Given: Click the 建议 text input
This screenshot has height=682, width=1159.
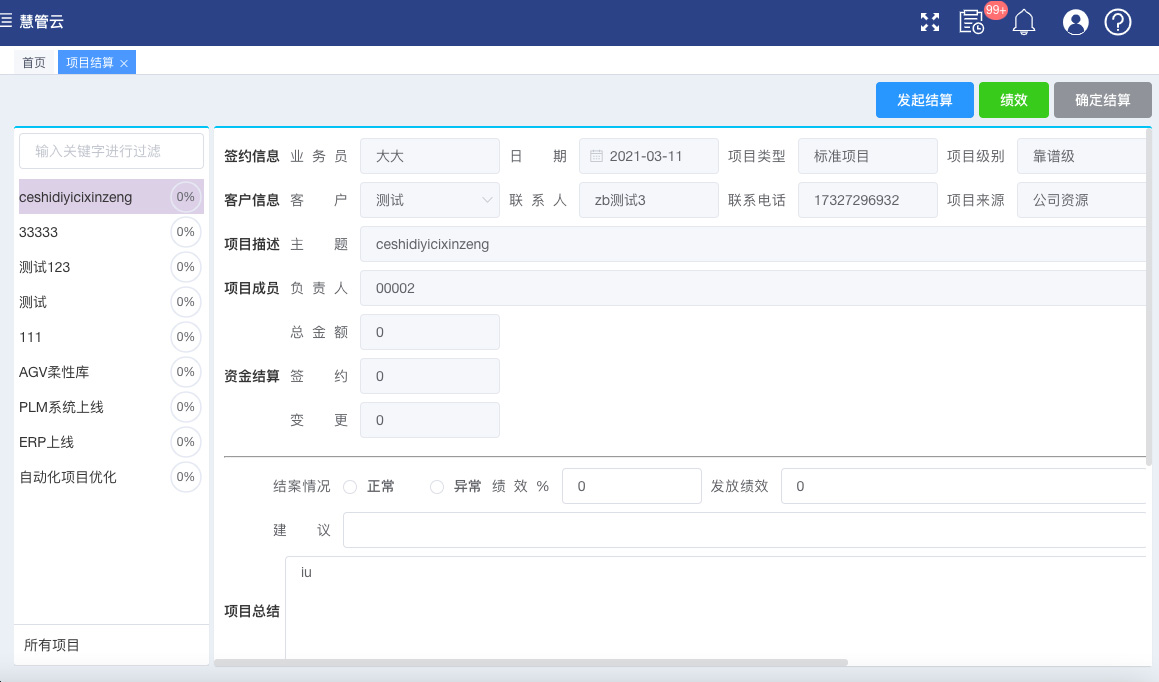Looking at the screenshot, I should (x=744, y=530).
